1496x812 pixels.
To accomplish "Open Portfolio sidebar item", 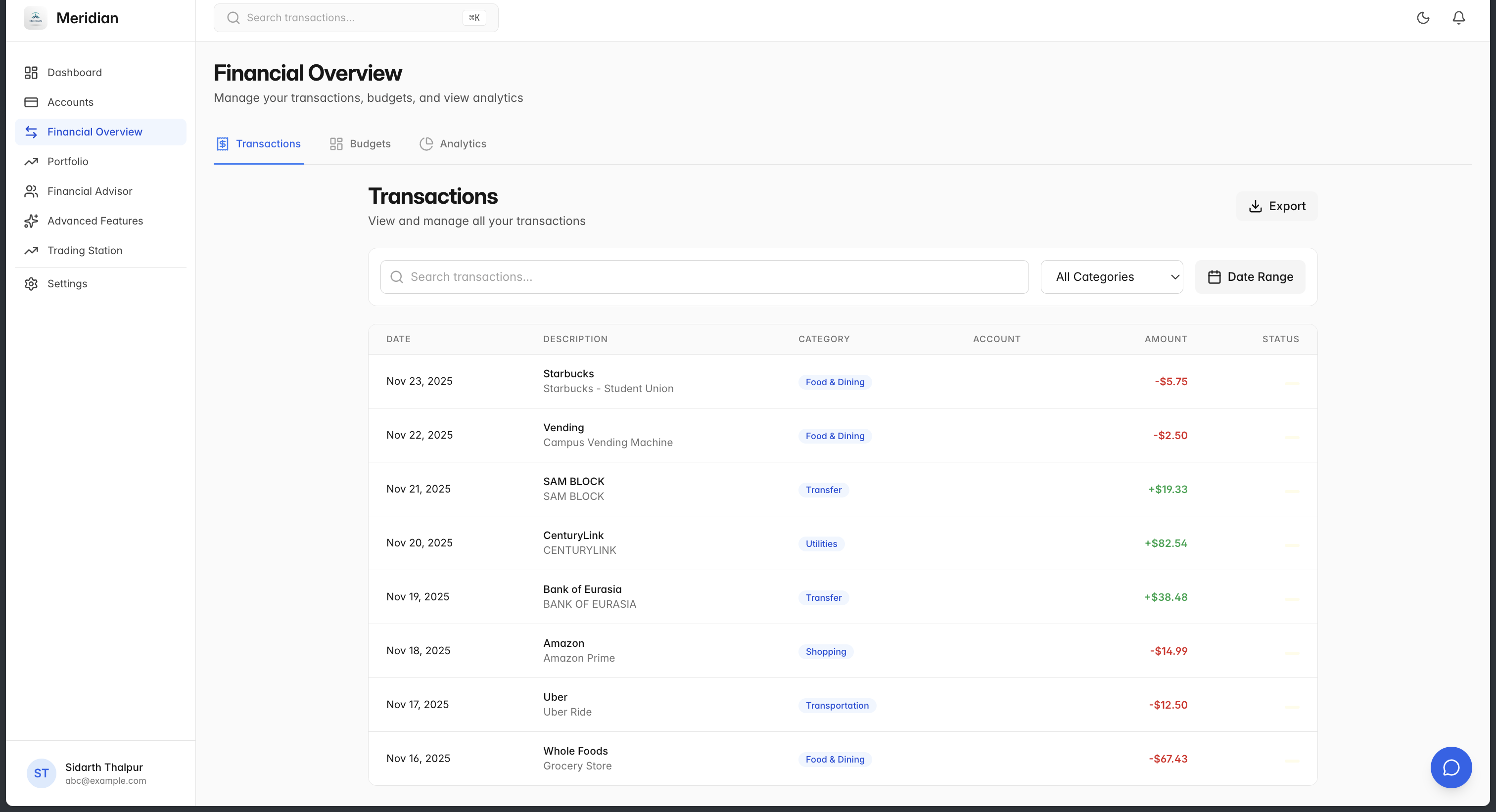I will click(x=68, y=161).
